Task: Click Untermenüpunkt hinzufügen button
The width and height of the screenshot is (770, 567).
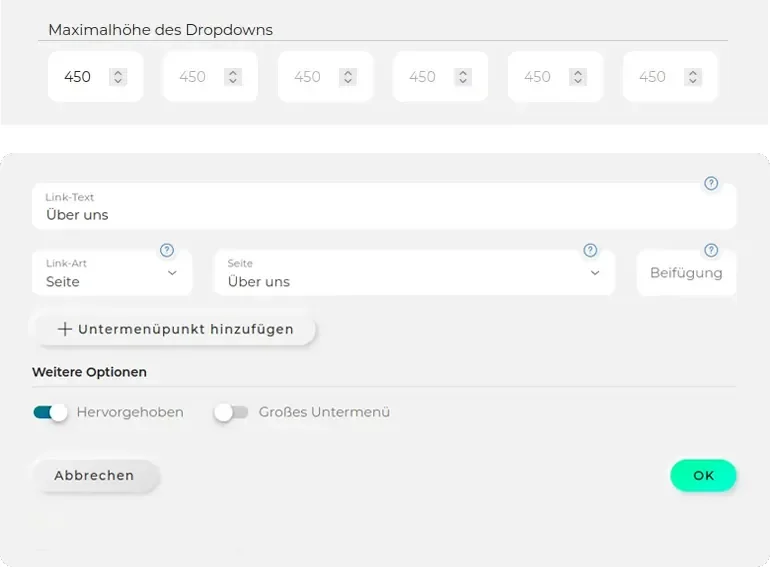Action: pyautogui.click(x=175, y=329)
